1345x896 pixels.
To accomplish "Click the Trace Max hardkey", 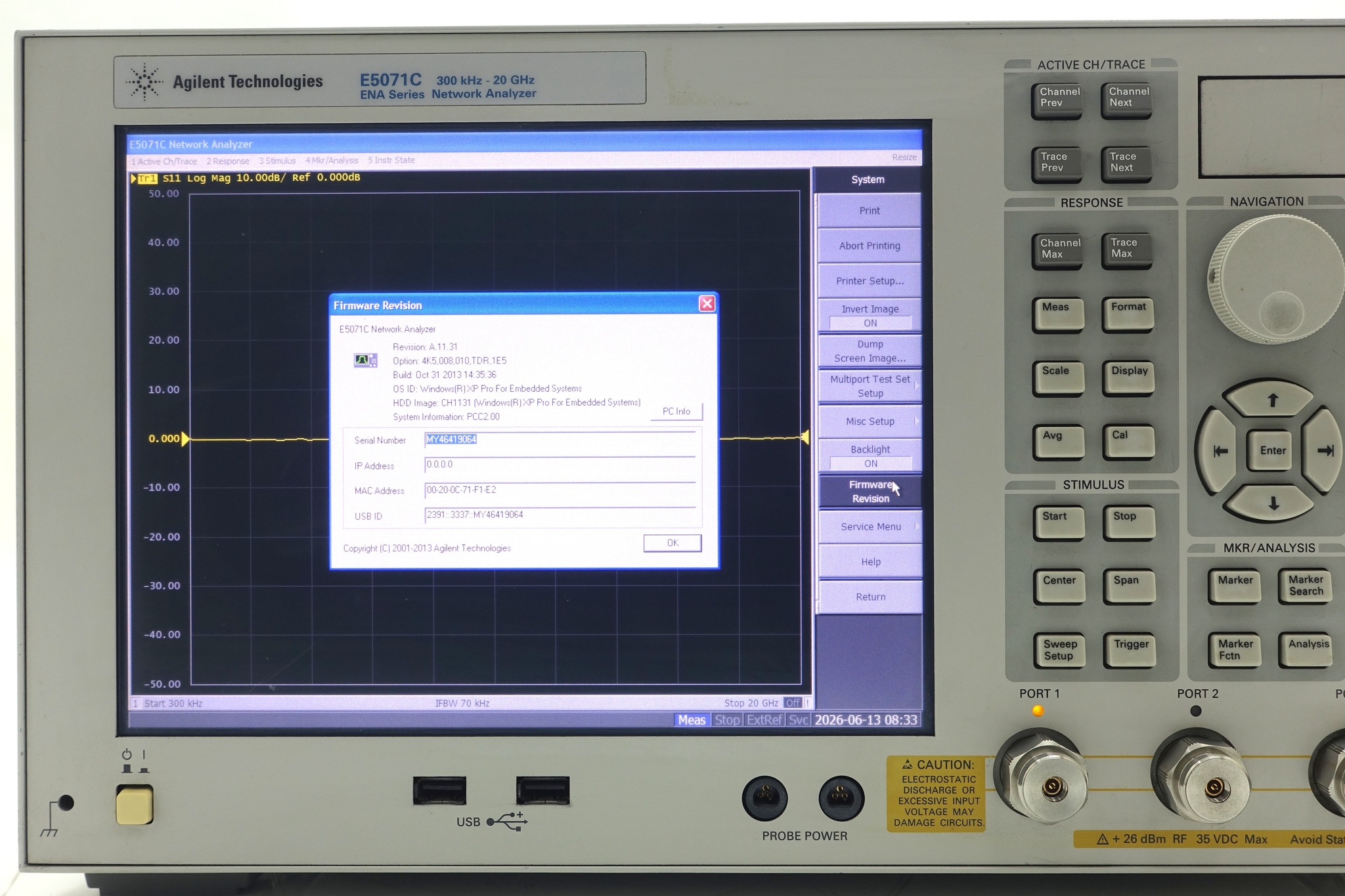I will (1127, 250).
